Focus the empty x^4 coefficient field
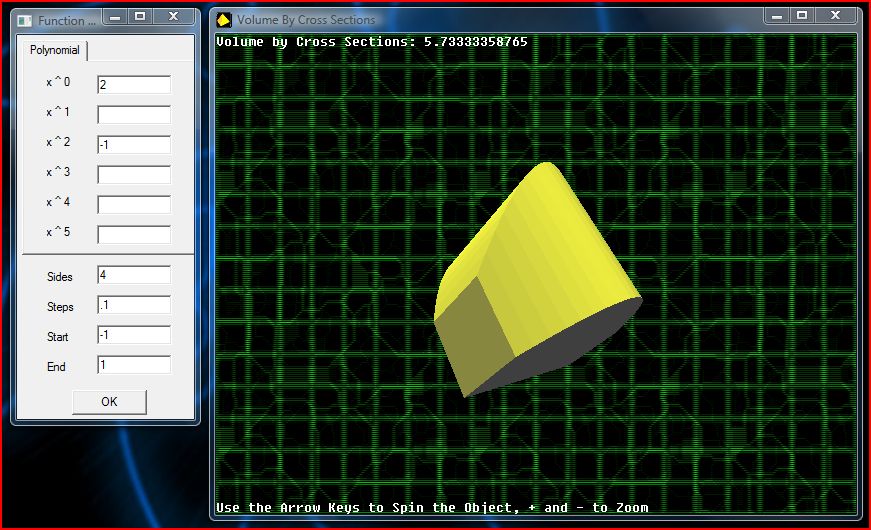Viewport: 871px width, 530px height. [134, 204]
